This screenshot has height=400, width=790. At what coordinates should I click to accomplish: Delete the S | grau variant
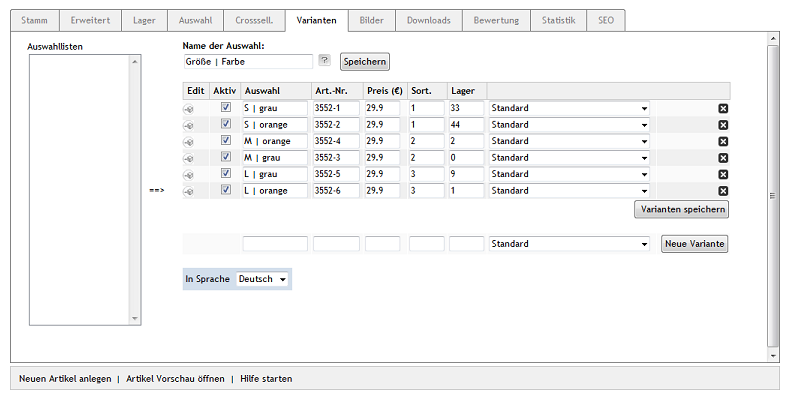(723, 108)
